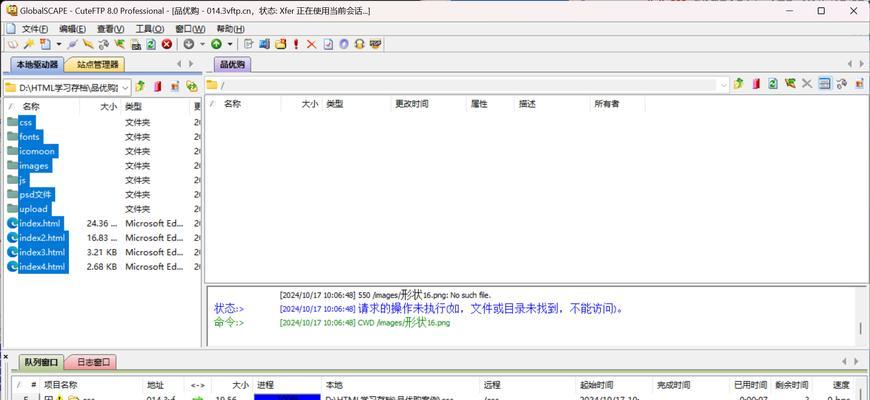This screenshot has width=870, height=400.
Task: Select the css folder in local list
Action: [26, 123]
